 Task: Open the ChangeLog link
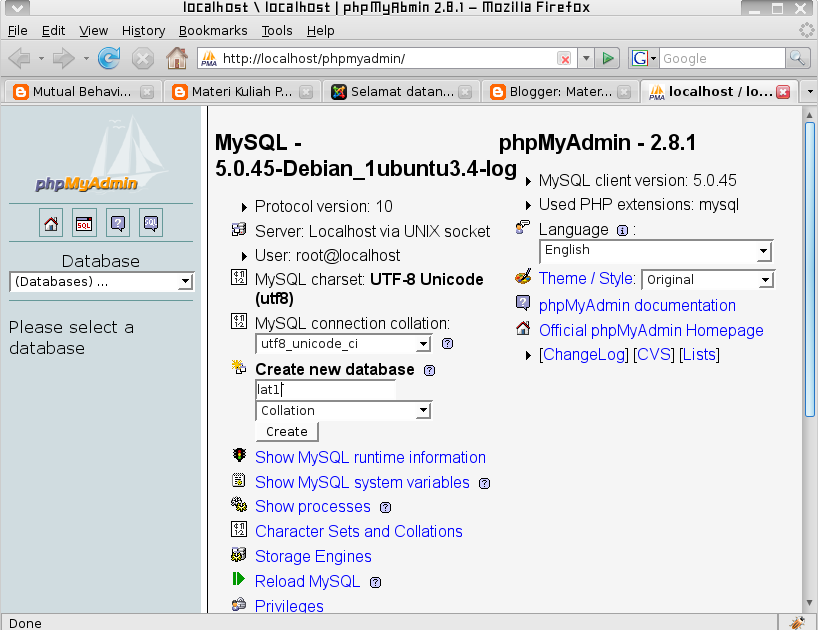coord(584,355)
